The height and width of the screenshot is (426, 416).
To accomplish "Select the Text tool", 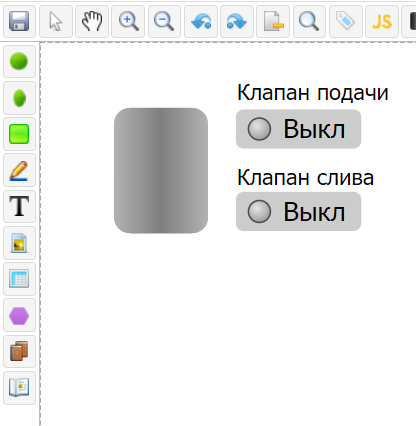I will 19,206.
